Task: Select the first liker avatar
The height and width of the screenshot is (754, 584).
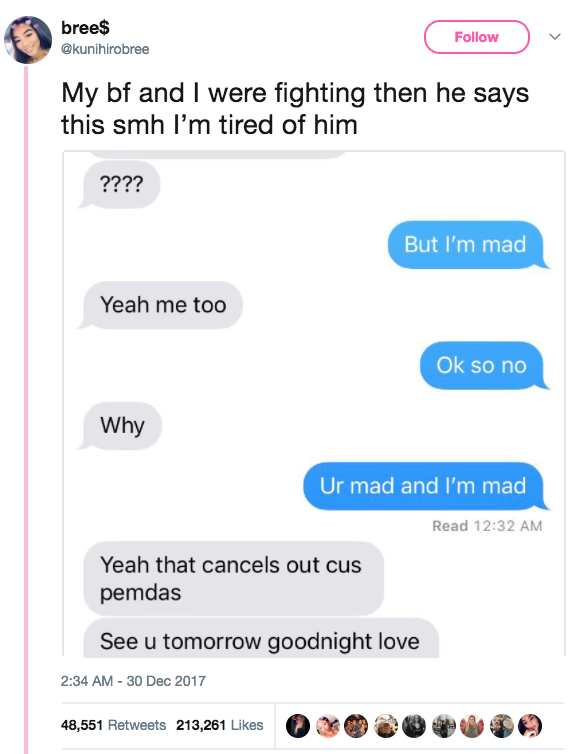Action: [x=298, y=726]
